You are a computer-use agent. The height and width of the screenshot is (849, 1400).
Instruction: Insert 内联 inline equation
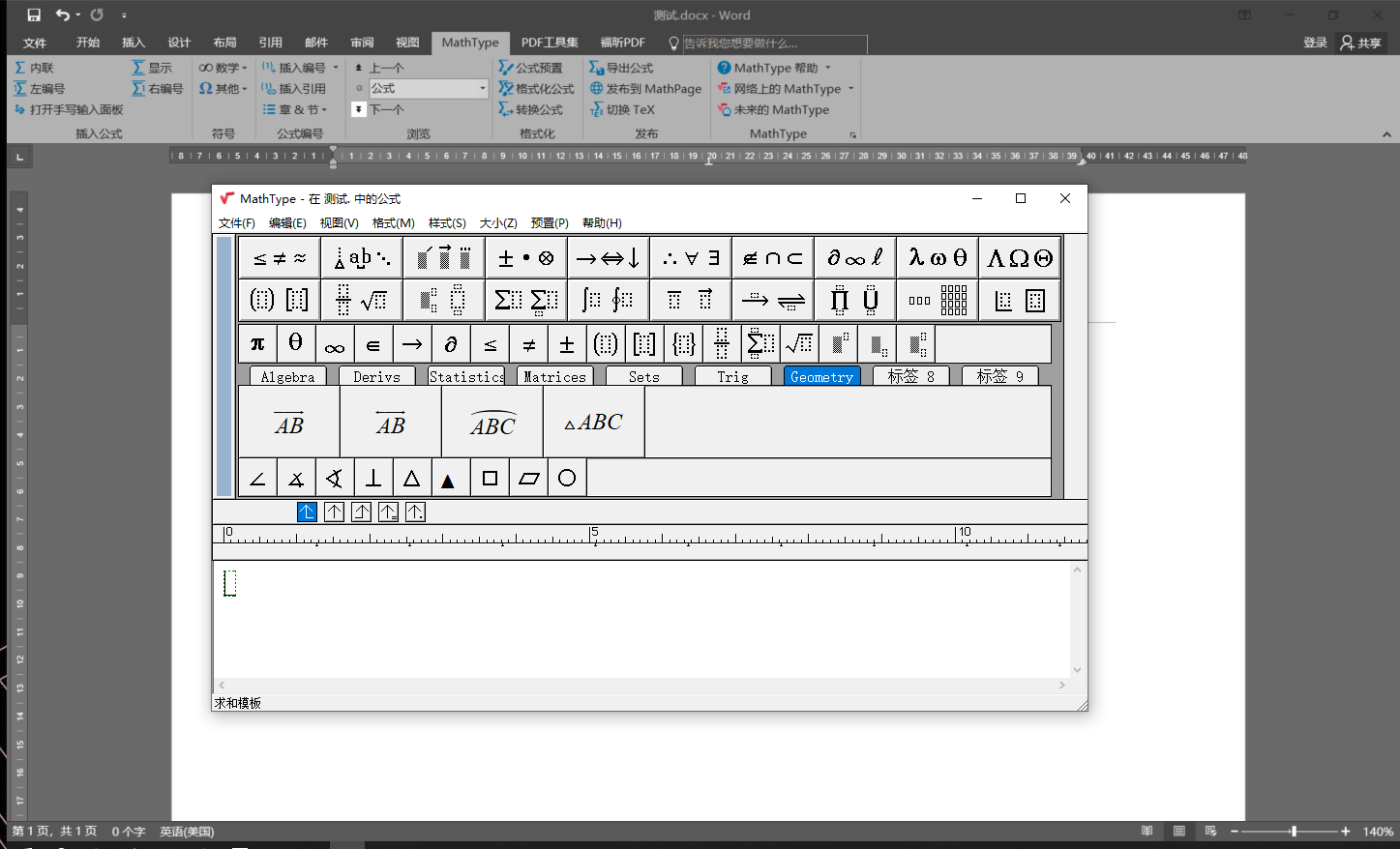click(34, 68)
